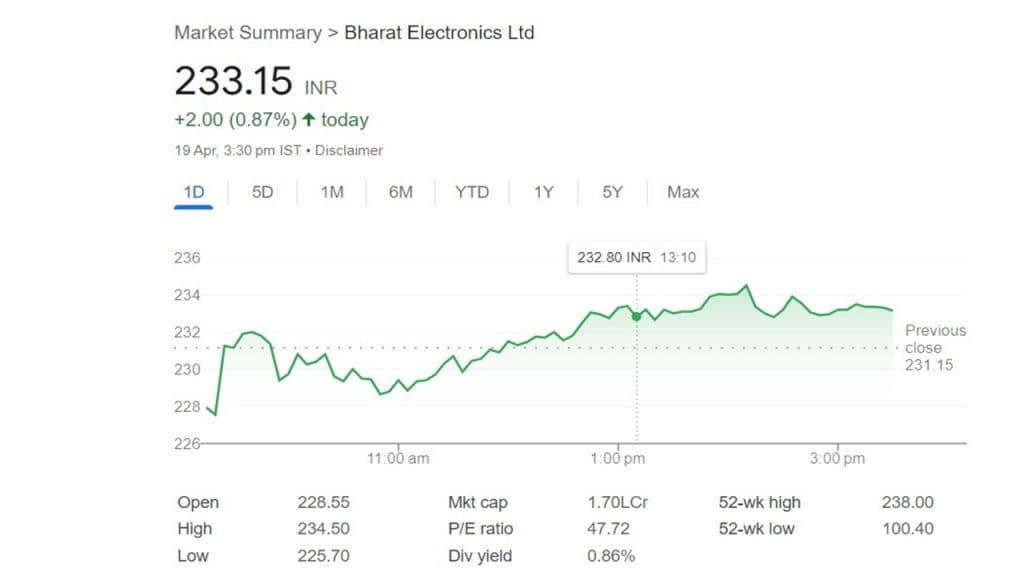Click the 3:00 pm axis label
Viewport: 1024px width, 576px height.
(837, 459)
